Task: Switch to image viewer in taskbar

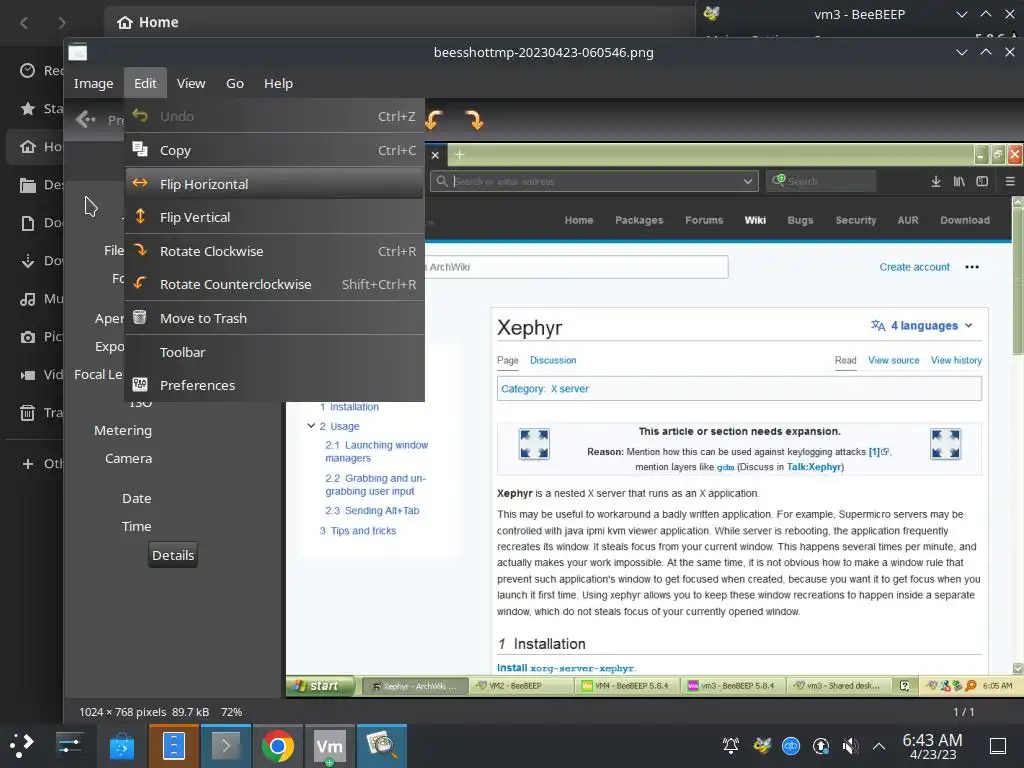Action: (x=381, y=746)
